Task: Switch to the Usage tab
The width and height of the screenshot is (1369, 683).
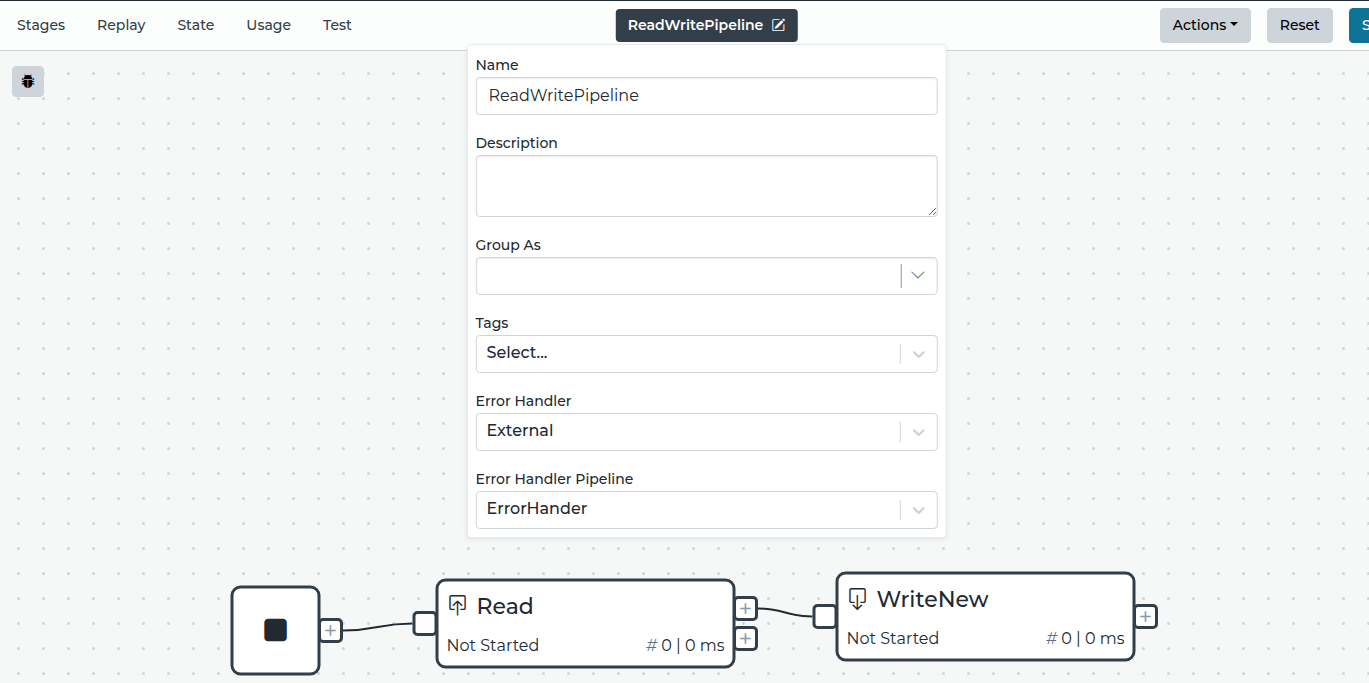Action: point(267,24)
